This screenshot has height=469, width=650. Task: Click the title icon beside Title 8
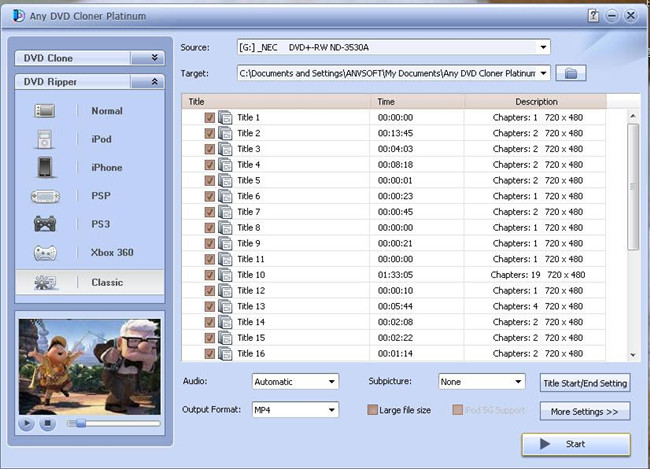coord(225,228)
